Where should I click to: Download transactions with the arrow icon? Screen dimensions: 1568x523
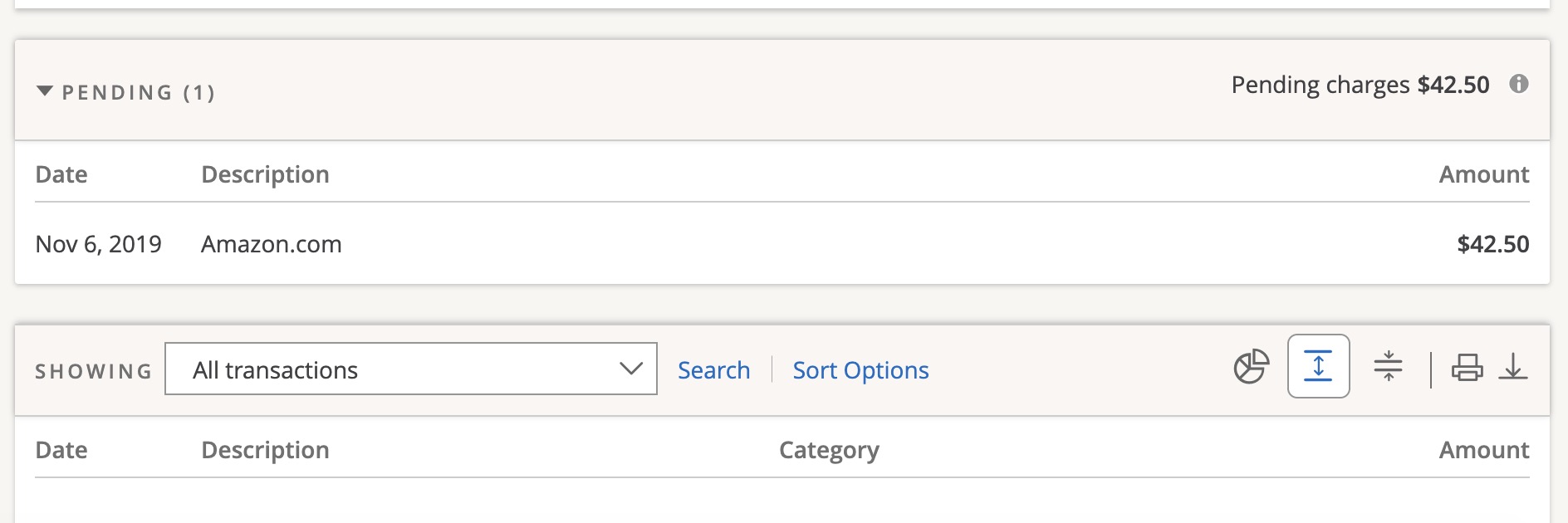[x=1513, y=367]
